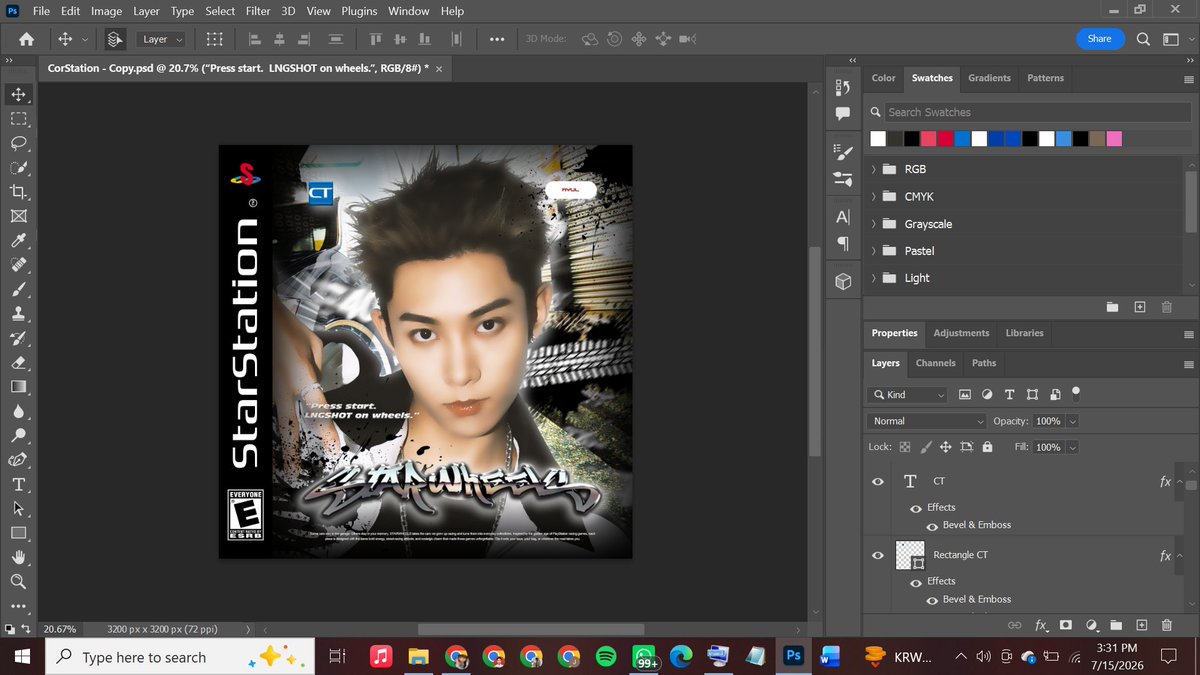
Task: Switch to the Adjustments tab
Action: pos(961,333)
